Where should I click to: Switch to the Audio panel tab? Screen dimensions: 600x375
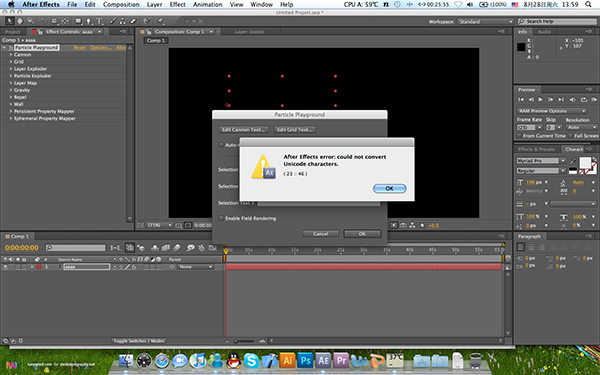[x=545, y=32]
